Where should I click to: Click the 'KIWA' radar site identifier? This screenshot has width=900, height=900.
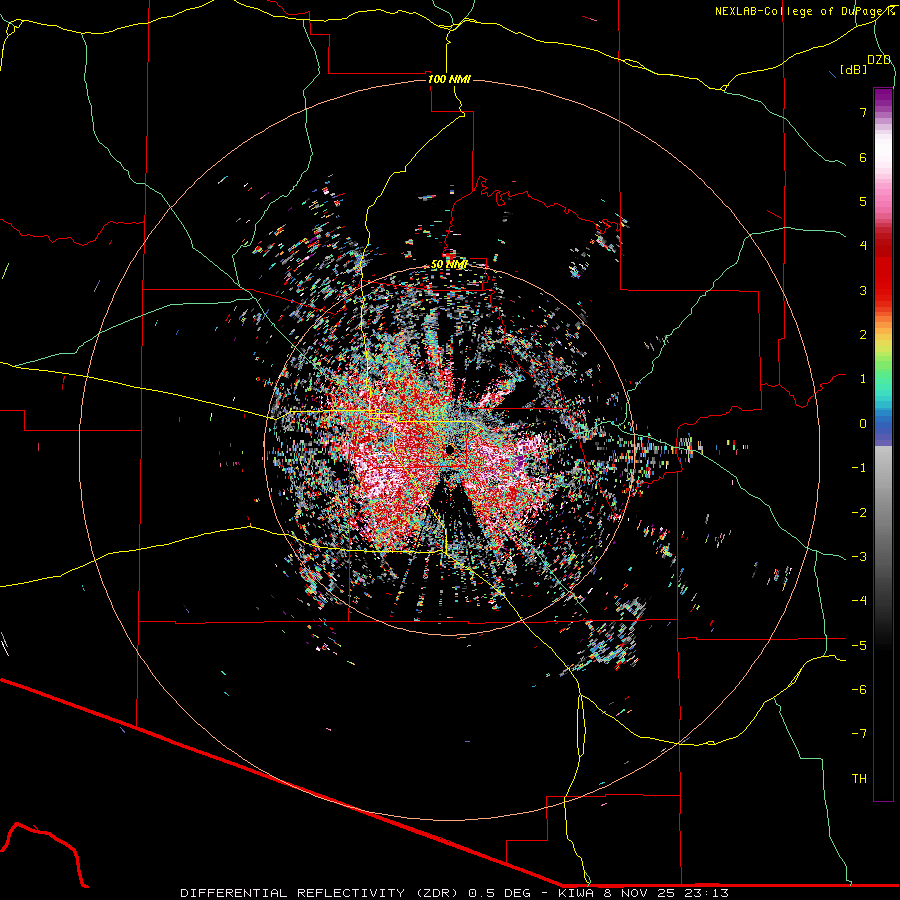577,893
